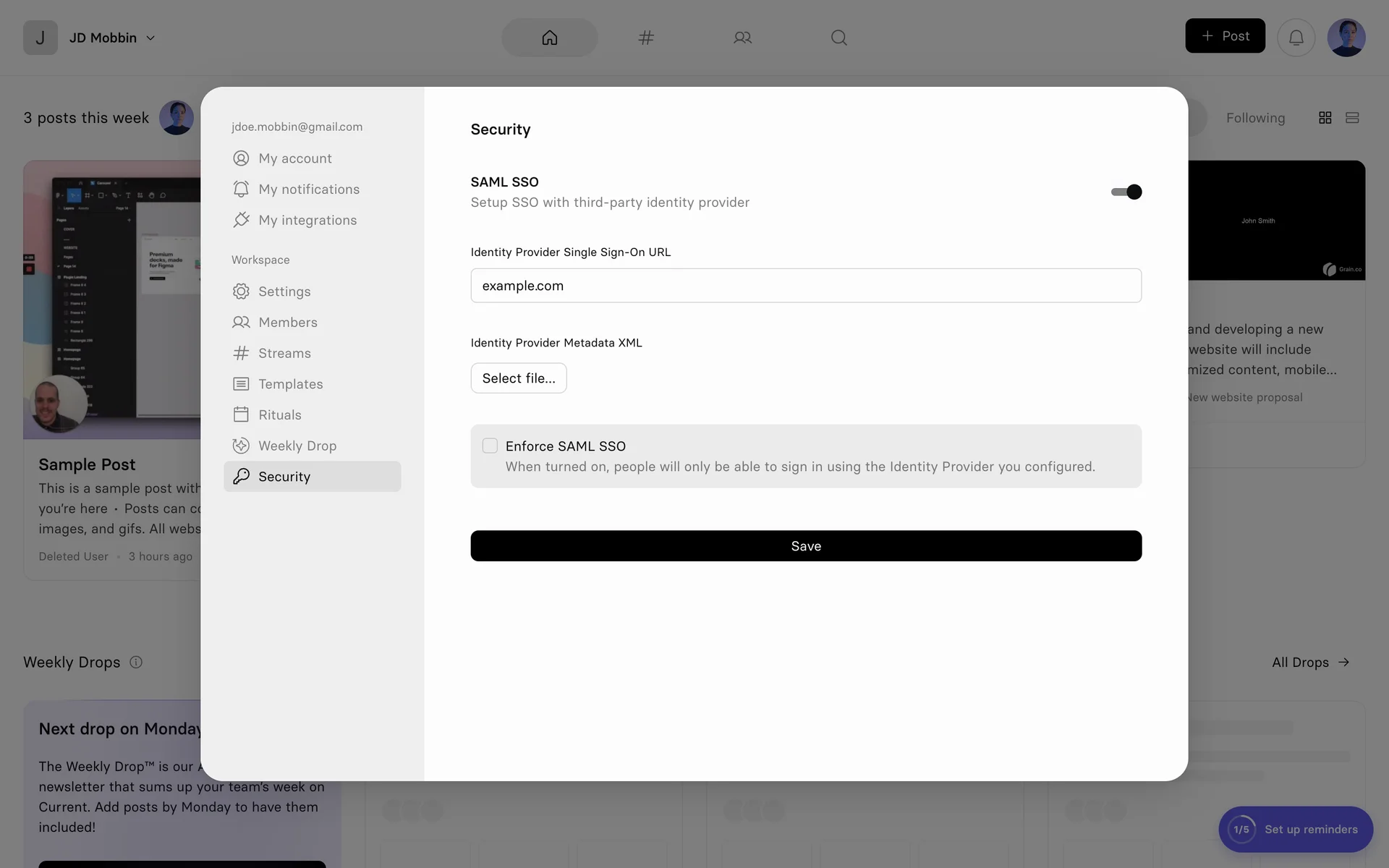The width and height of the screenshot is (1389, 868).
Task: Check the Enforce SAML SSO checkbox
Action: (490, 446)
